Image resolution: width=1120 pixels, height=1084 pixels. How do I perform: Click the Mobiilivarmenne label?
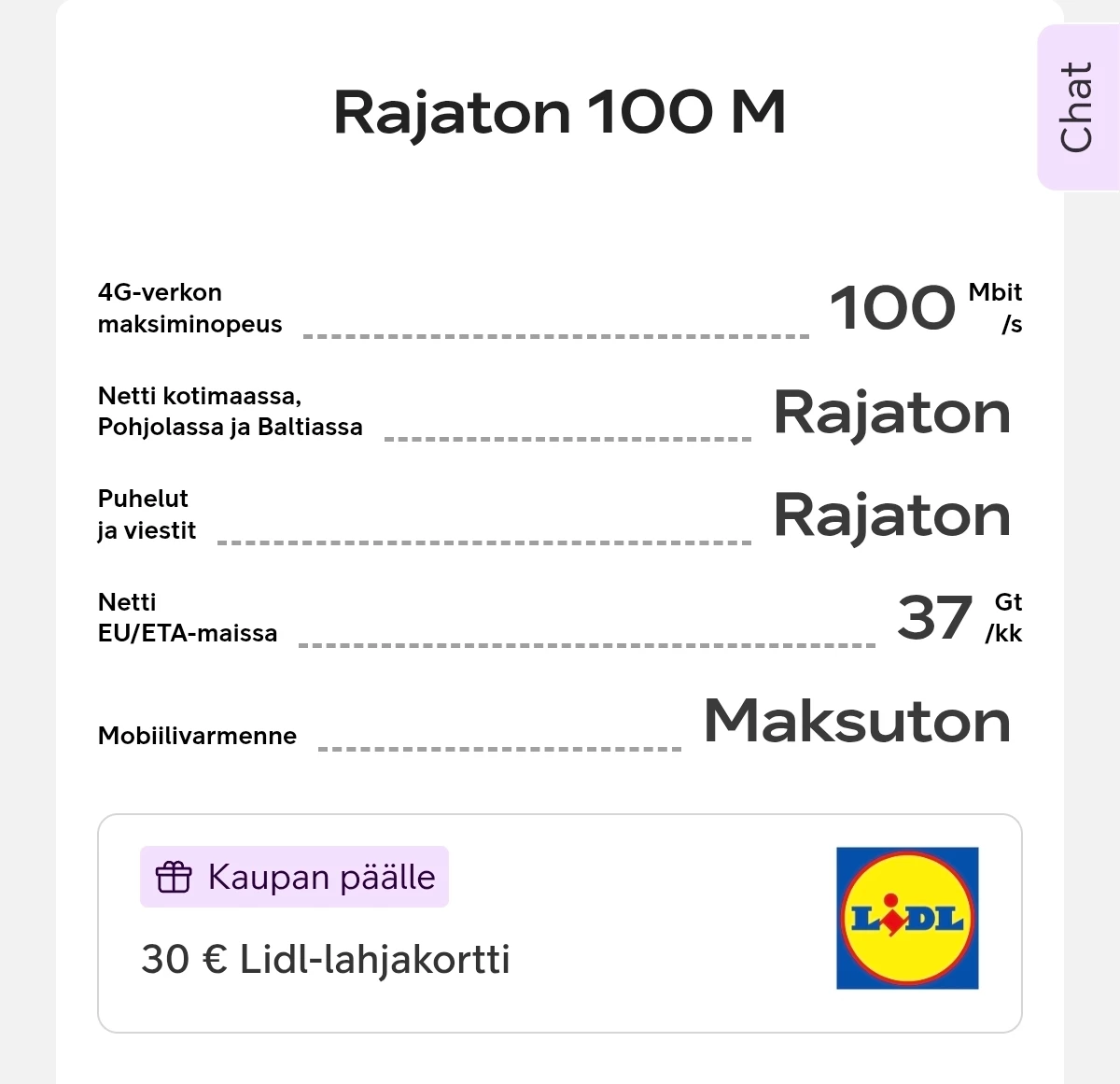tap(197, 736)
